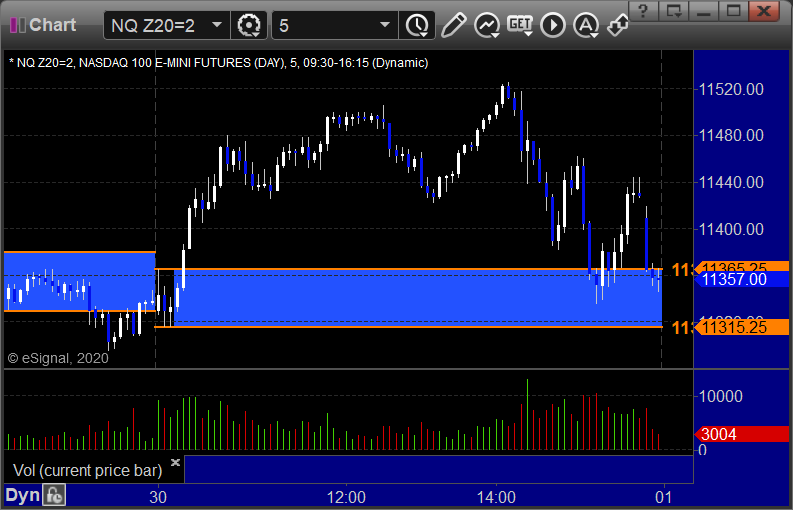Close the Vol current price bar study
This screenshot has height=510, width=793.
175,462
